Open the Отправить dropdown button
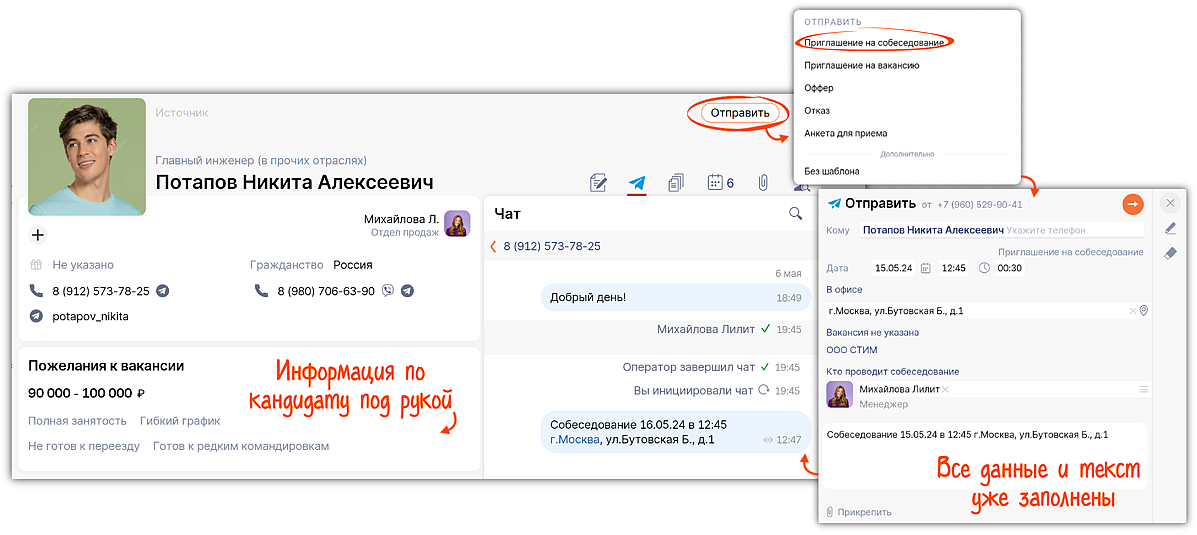1197x535 pixels. 740,113
